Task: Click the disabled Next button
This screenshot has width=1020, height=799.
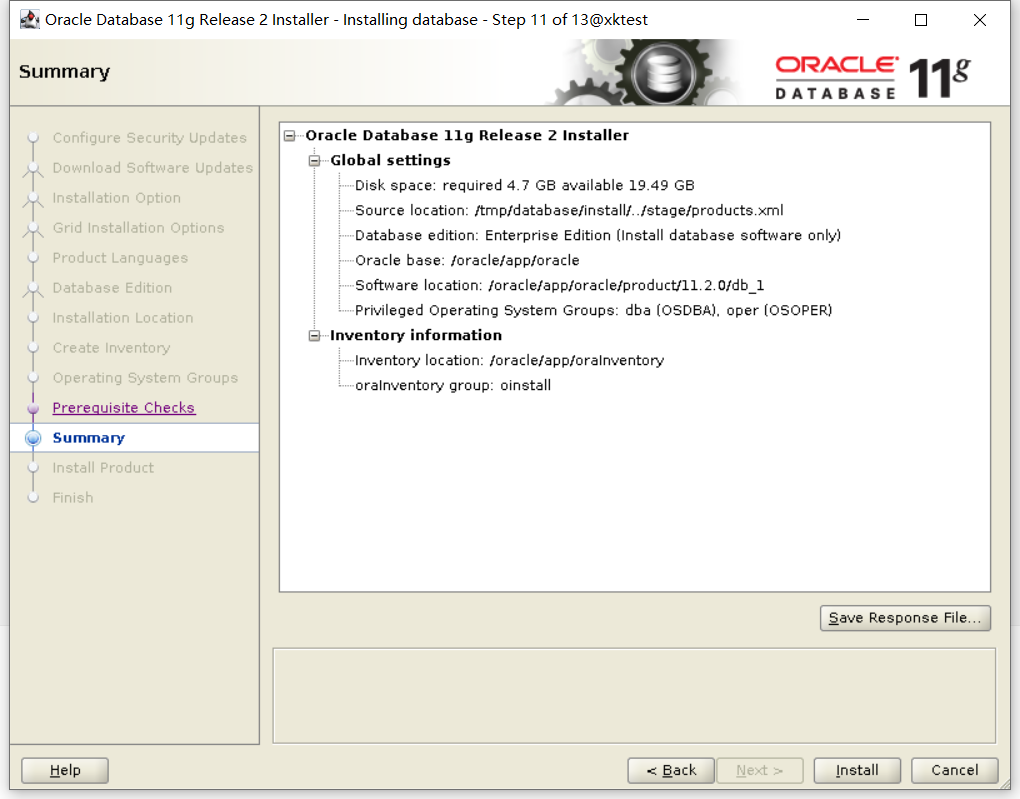Action: (759, 770)
